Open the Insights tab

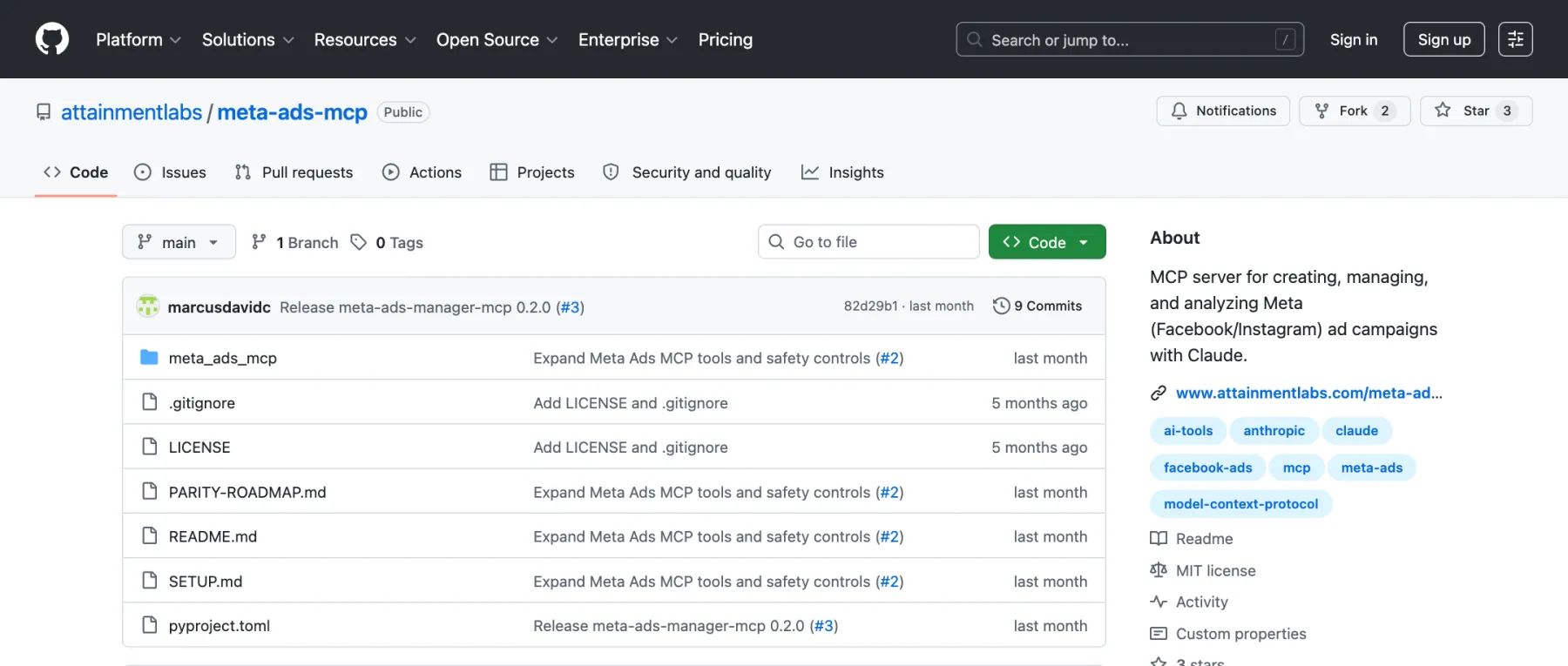842,172
